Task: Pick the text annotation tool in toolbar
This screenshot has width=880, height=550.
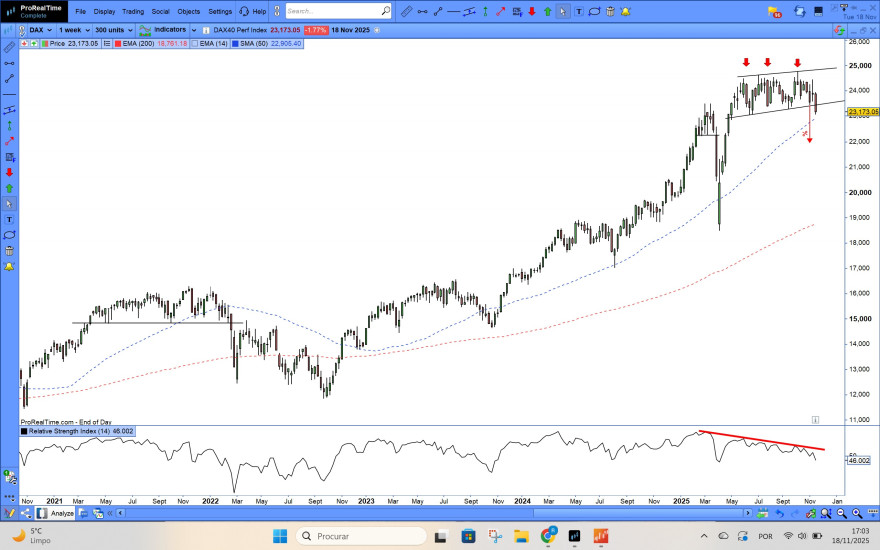Action: coord(579,11)
